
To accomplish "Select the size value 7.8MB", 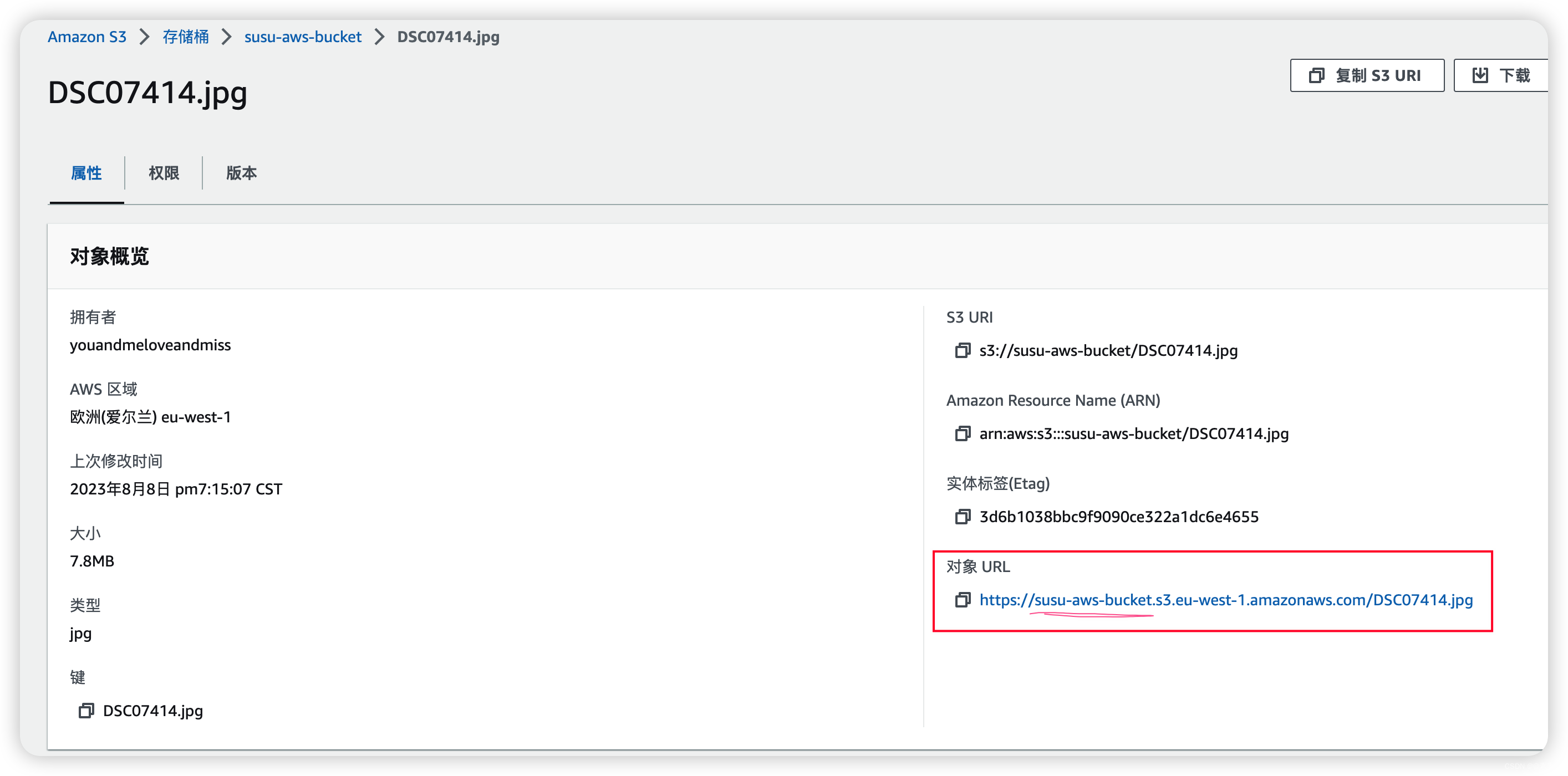I will pos(92,561).
